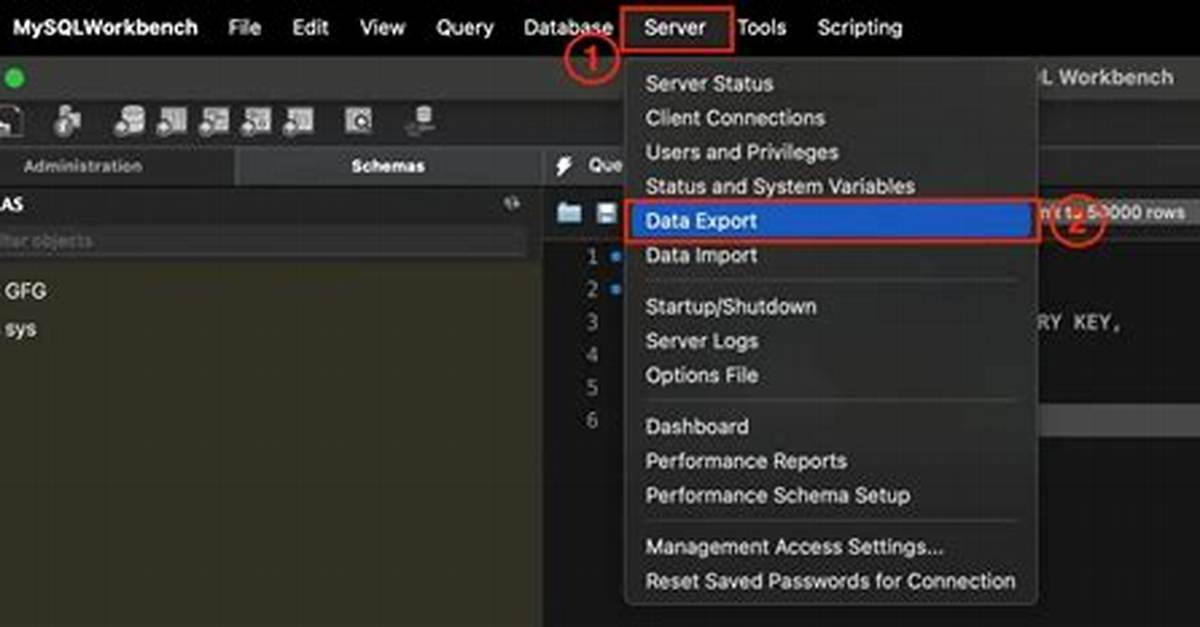Open the View menu
Screen dimensions: 1200x627
(382, 28)
